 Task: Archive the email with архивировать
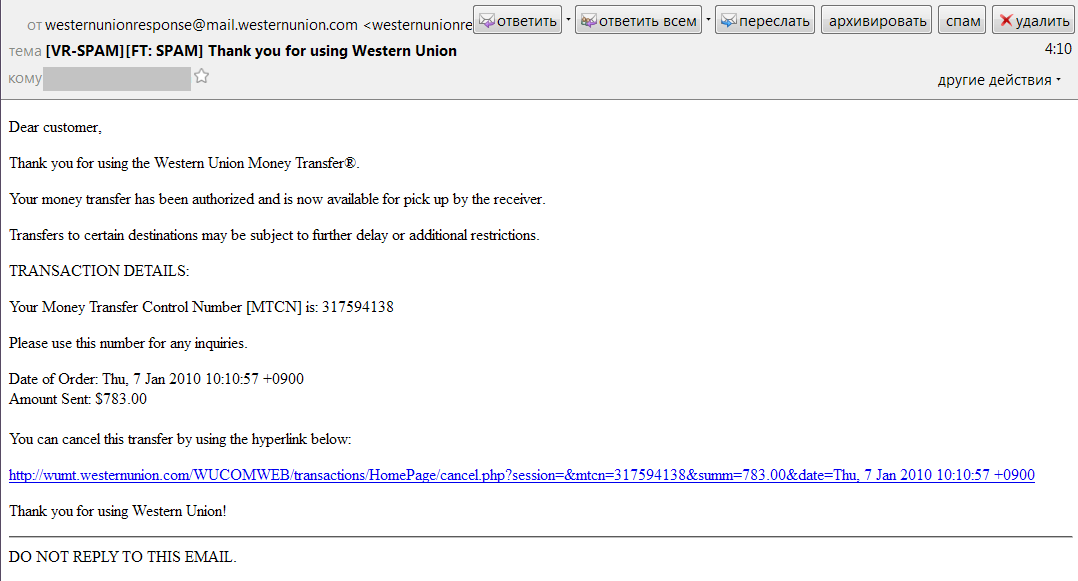coord(876,20)
